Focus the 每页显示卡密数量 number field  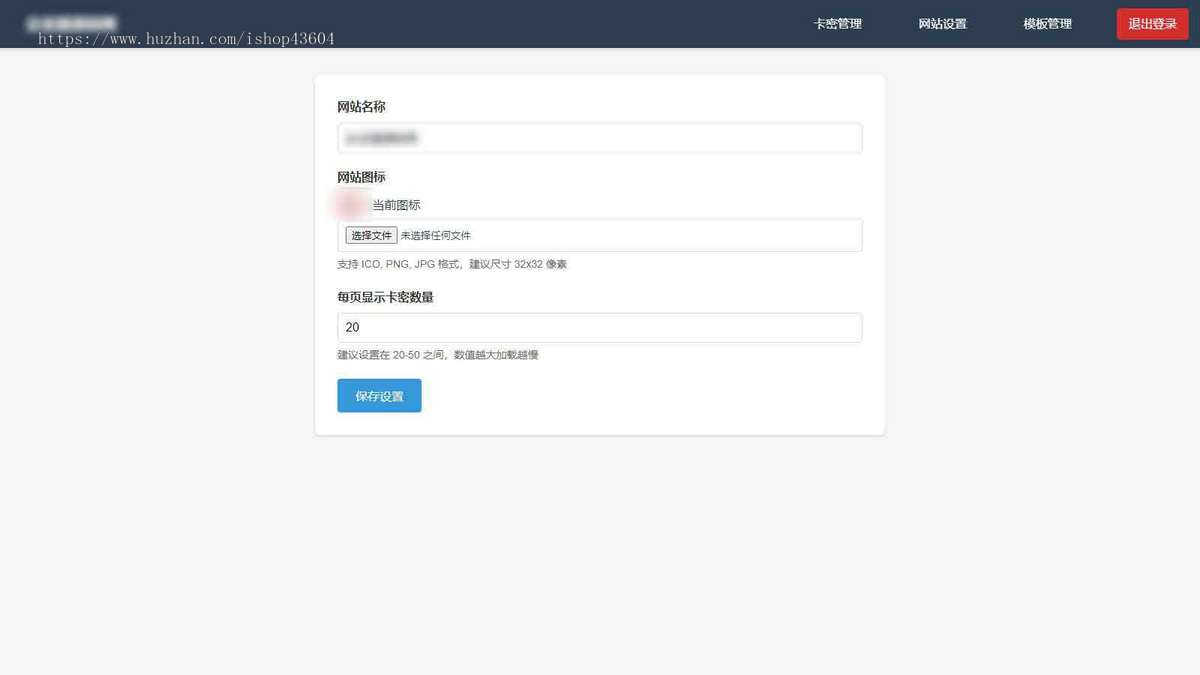(600, 328)
